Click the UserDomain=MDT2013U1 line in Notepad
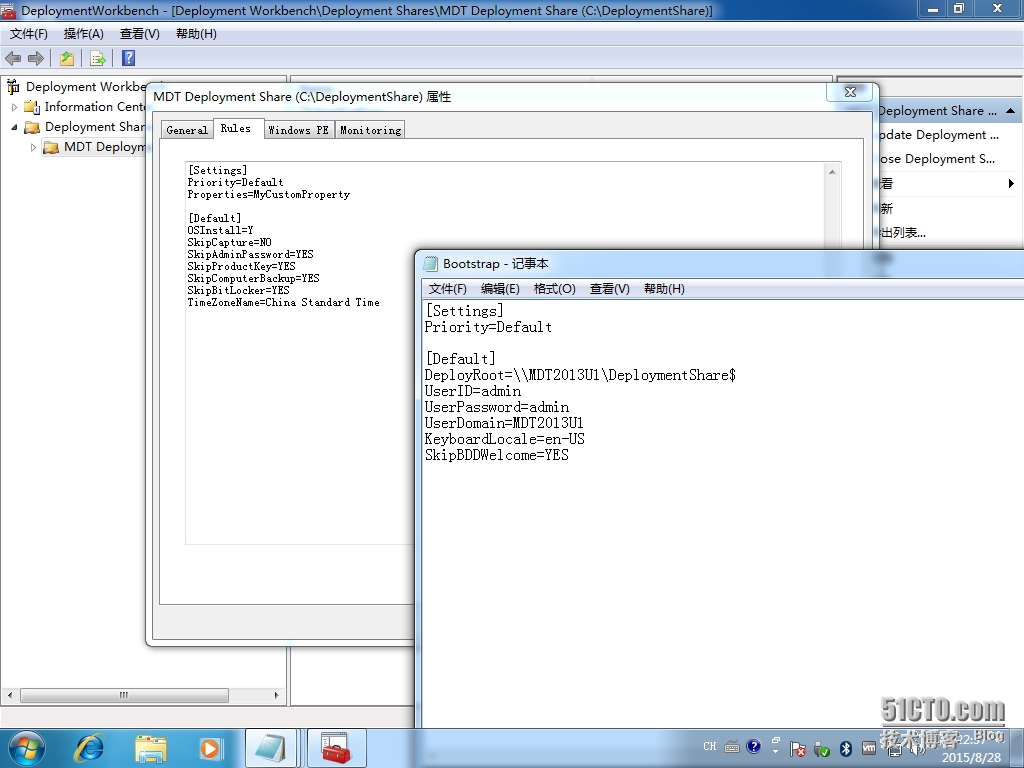 point(504,423)
